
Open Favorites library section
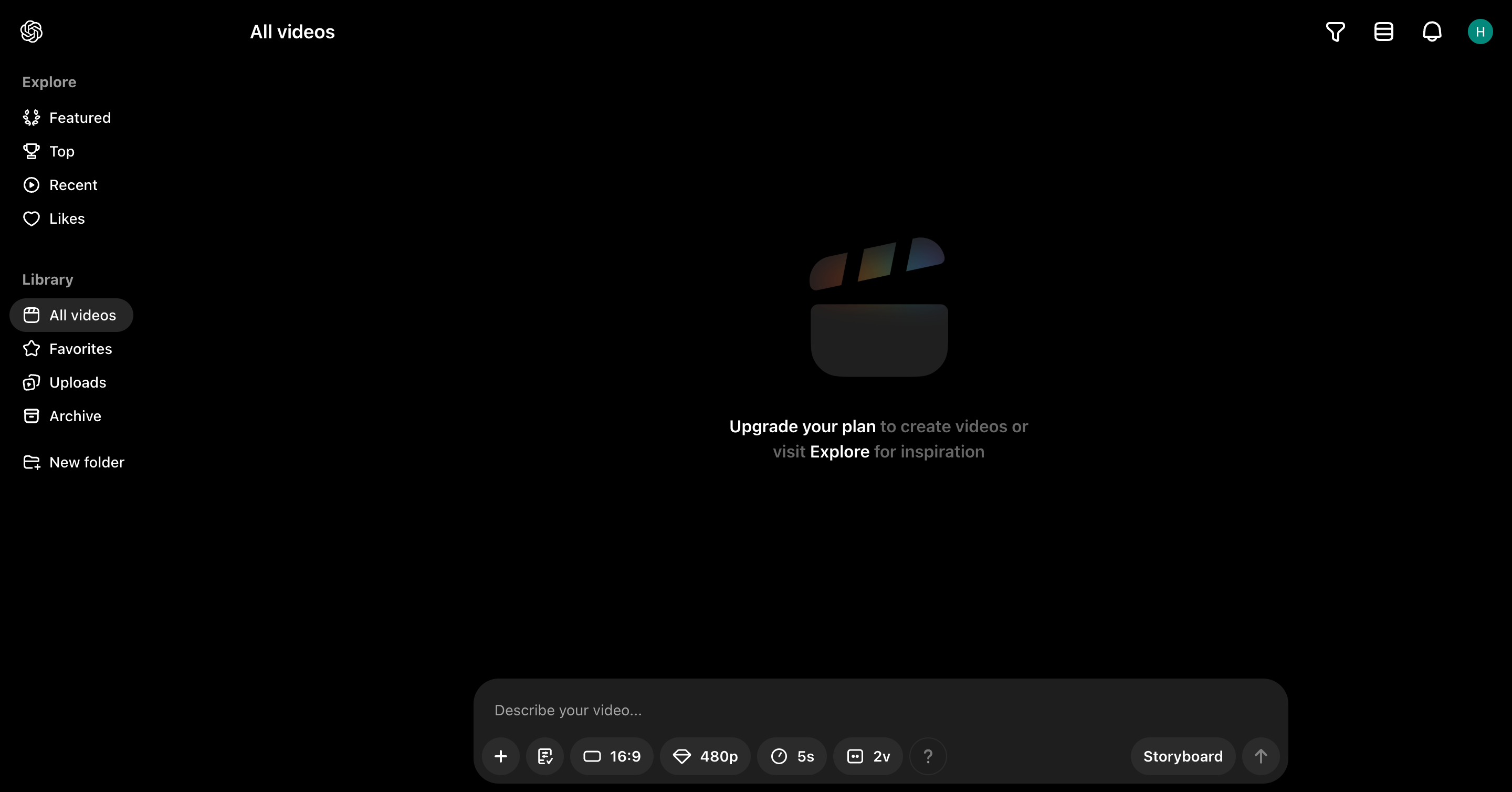point(68,349)
